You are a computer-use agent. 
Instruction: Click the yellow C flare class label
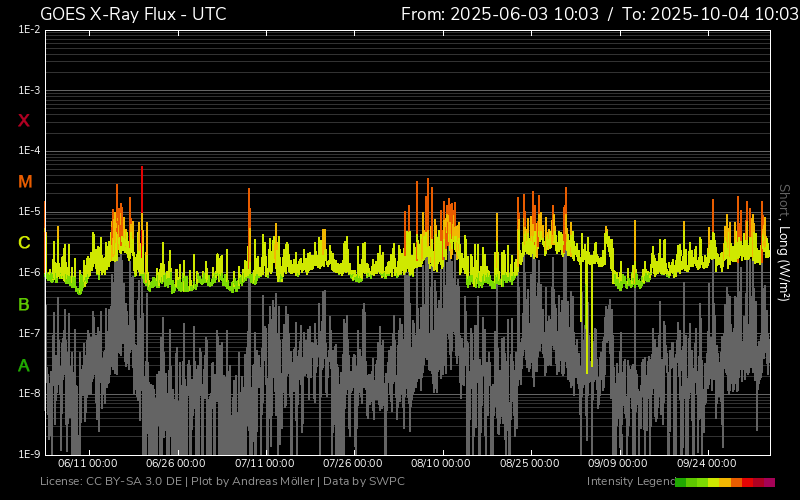pyautogui.click(x=25, y=243)
